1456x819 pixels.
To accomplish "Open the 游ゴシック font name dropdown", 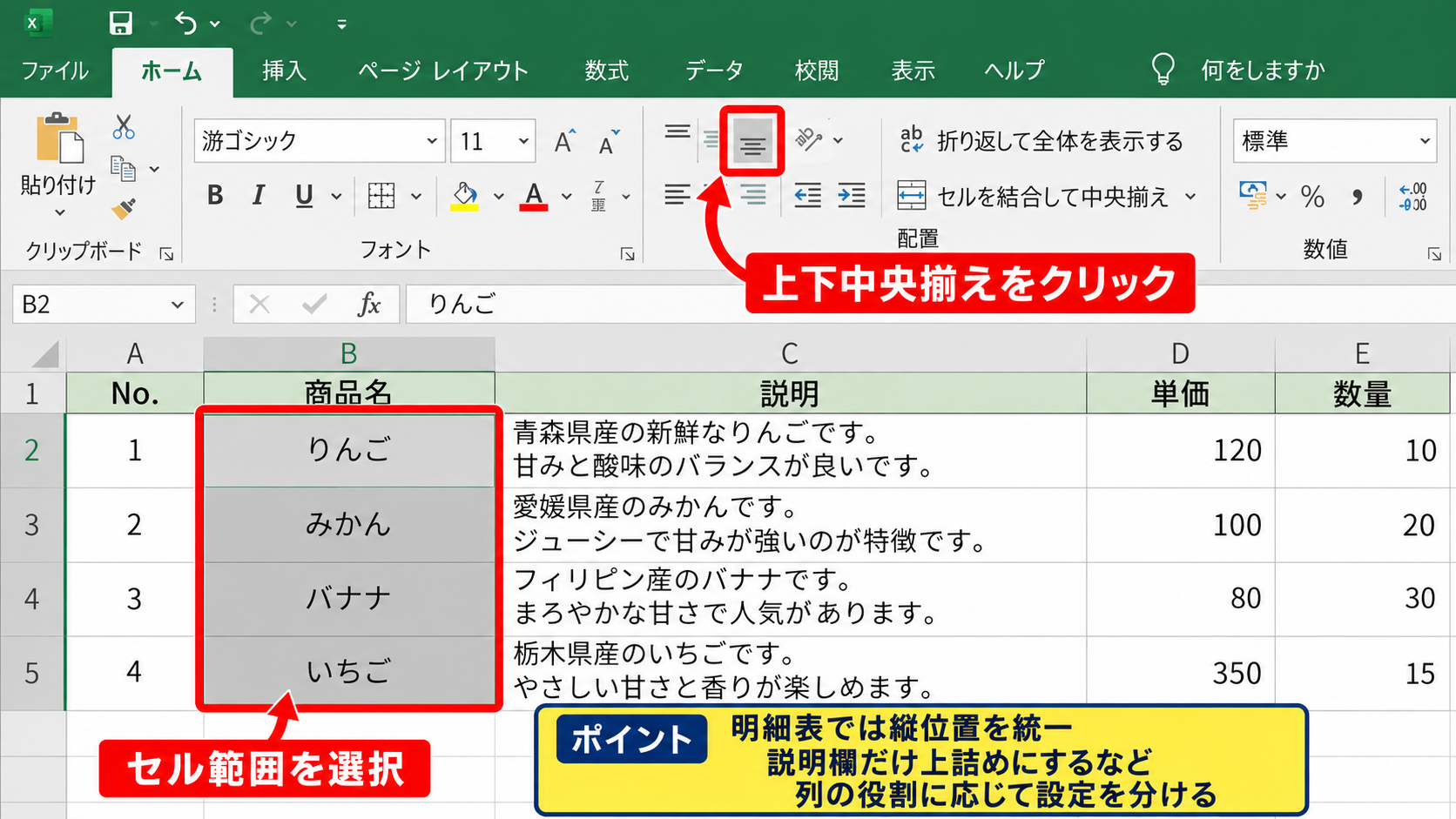I will coord(431,141).
